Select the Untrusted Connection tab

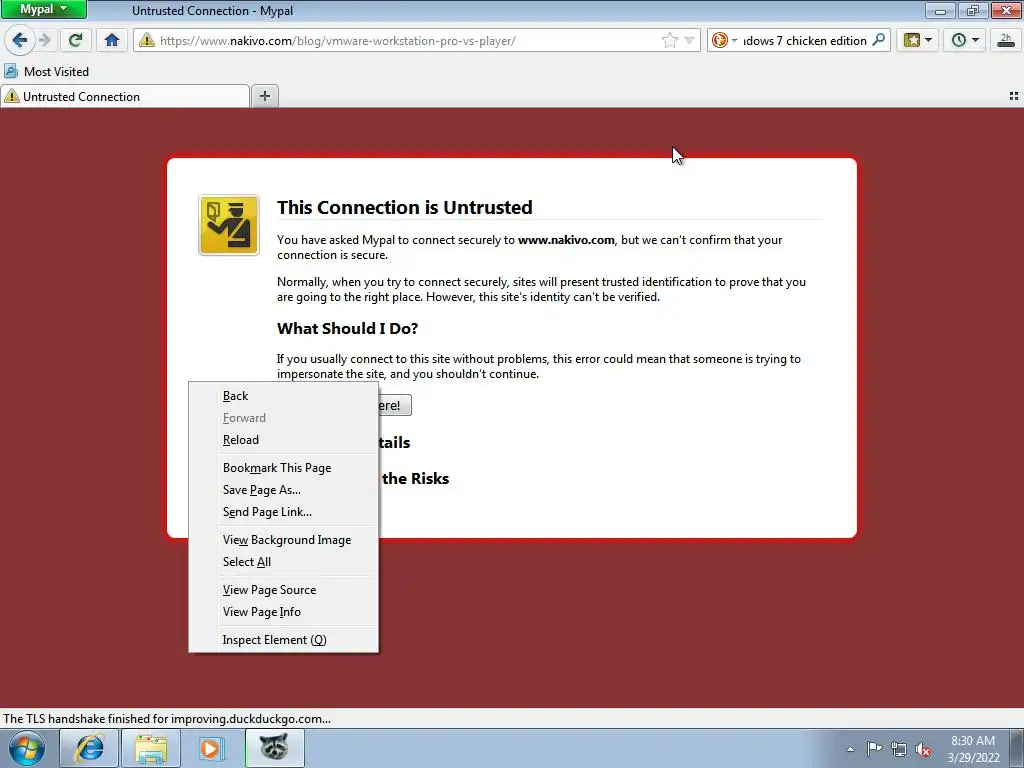tap(125, 97)
